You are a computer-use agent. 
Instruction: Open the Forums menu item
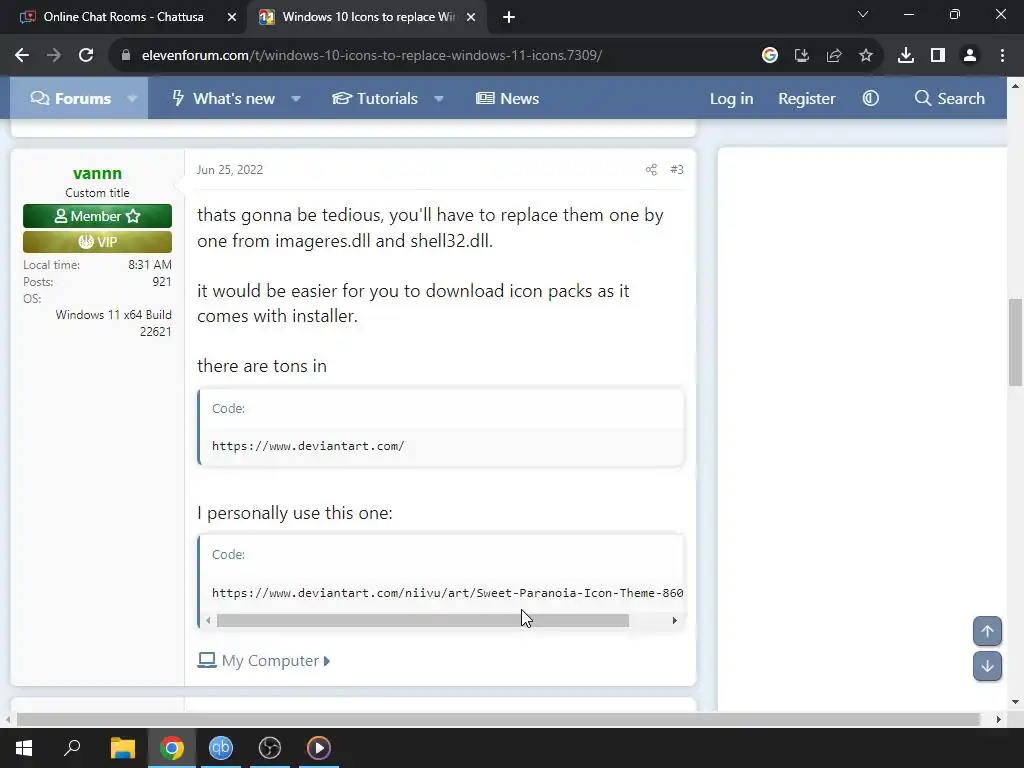coord(71,99)
